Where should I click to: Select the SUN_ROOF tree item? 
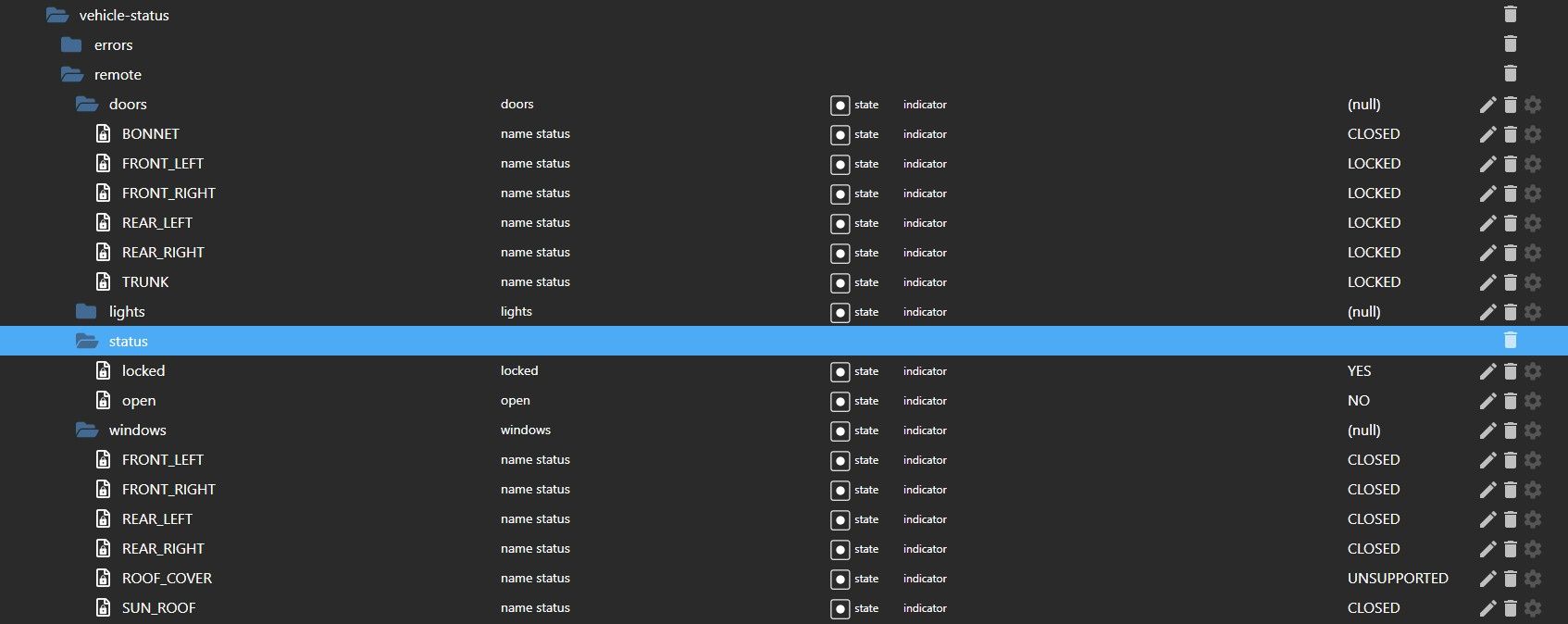click(158, 607)
